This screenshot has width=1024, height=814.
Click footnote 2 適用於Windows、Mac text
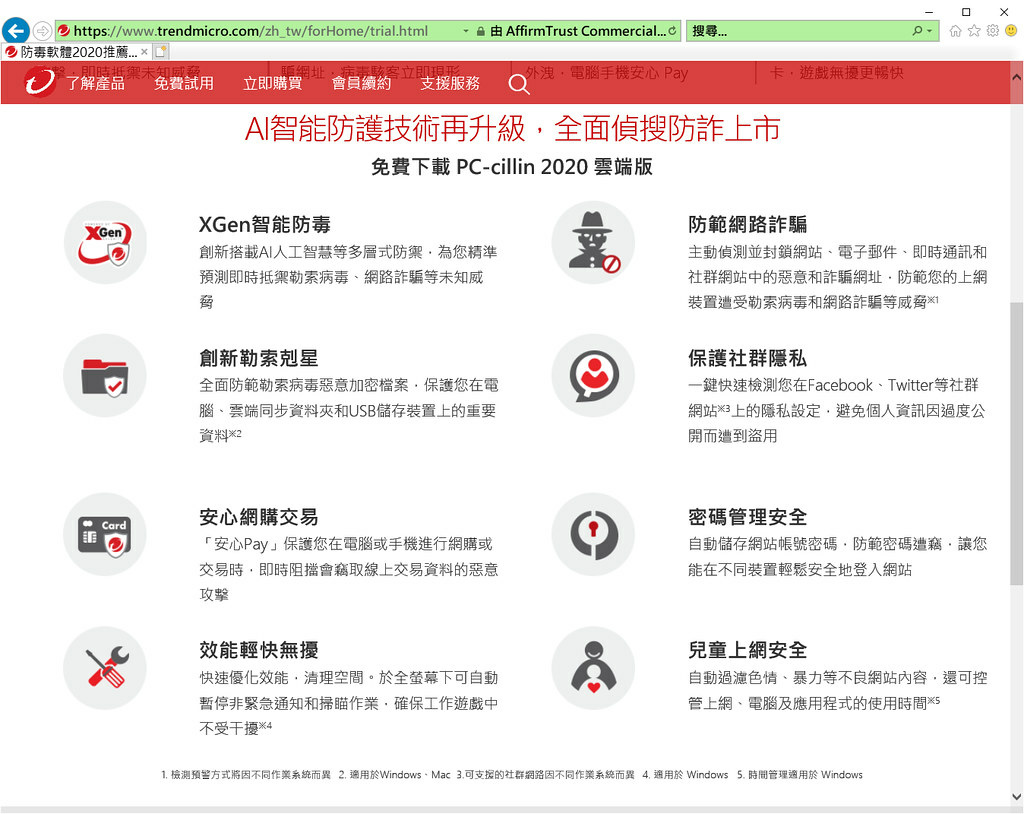coord(394,775)
